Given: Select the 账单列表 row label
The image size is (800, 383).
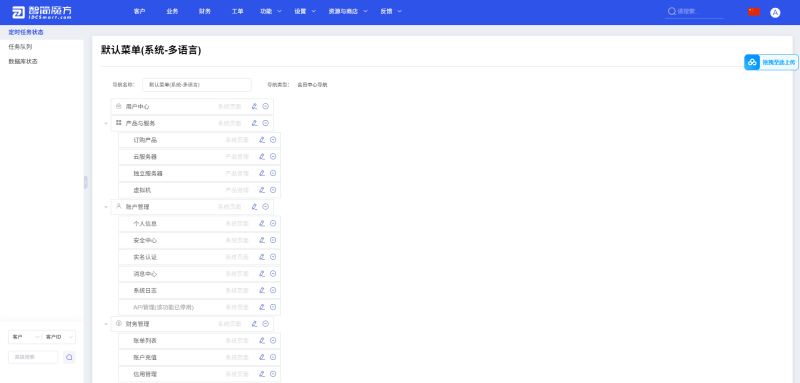Looking at the screenshot, I should click(x=145, y=341).
